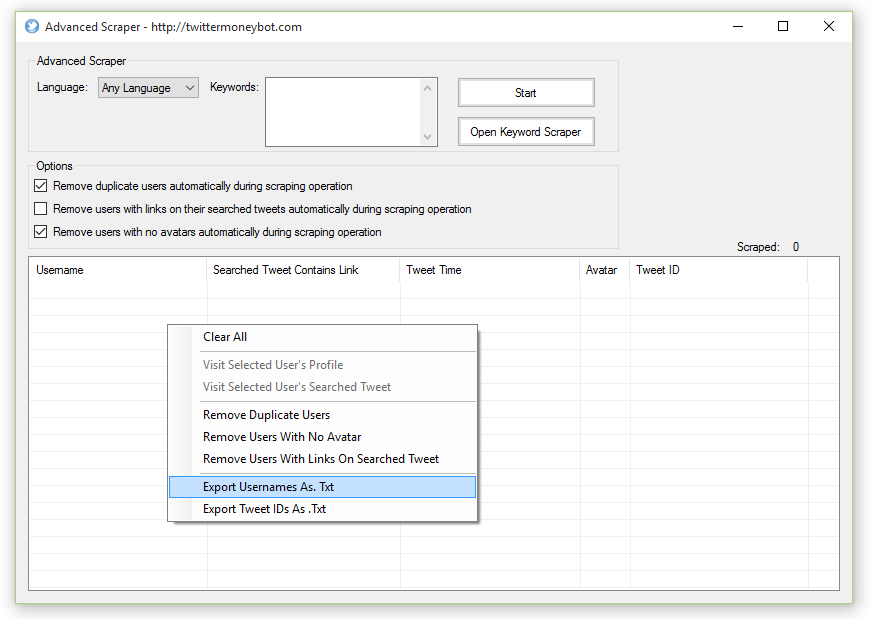Choose Clear All from context menu
This screenshot has width=872, height=619.
click(323, 337)
